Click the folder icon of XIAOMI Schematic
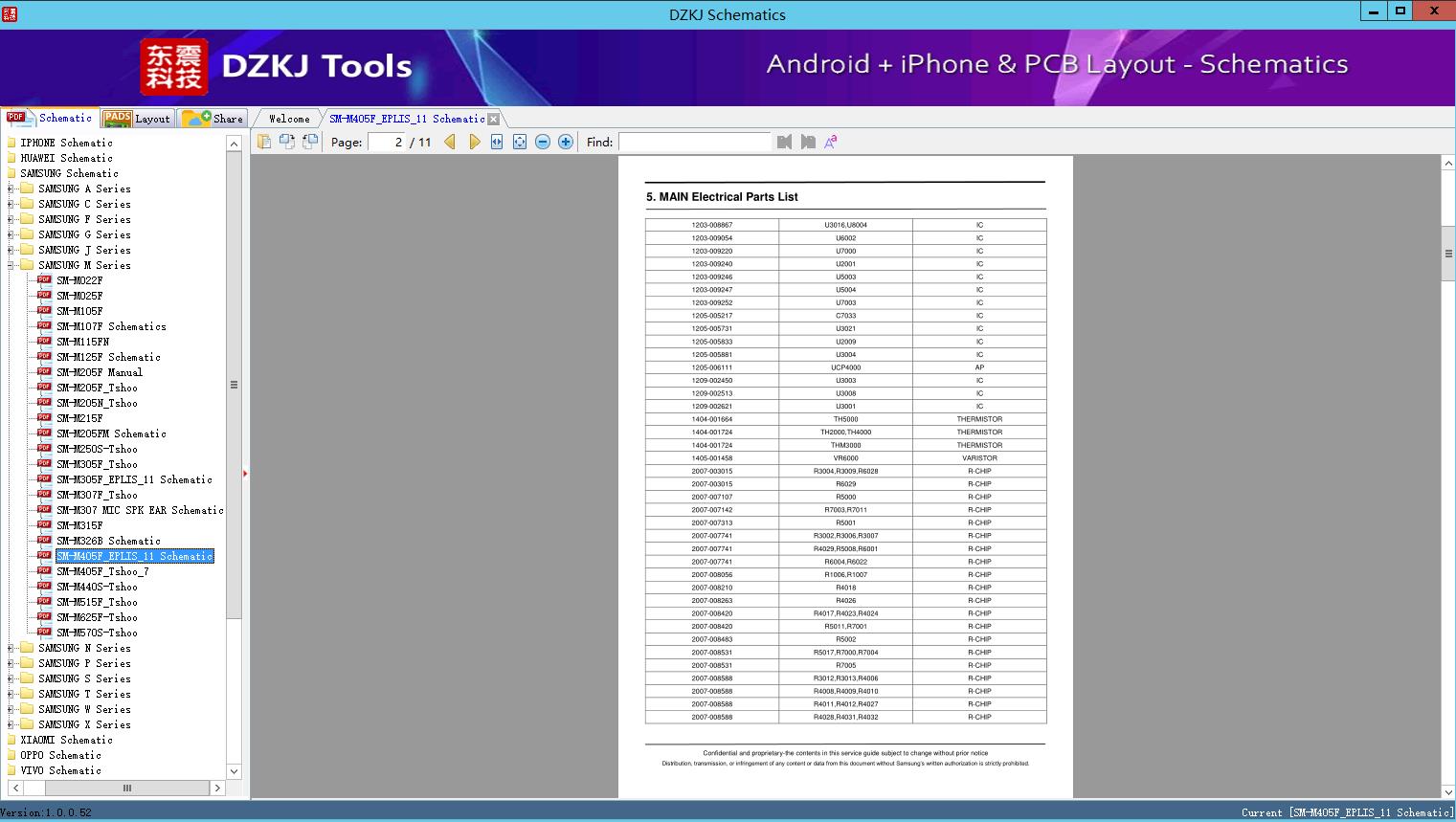The width and height of the screenshot is (1456, 822). click(x=11, y=740)
